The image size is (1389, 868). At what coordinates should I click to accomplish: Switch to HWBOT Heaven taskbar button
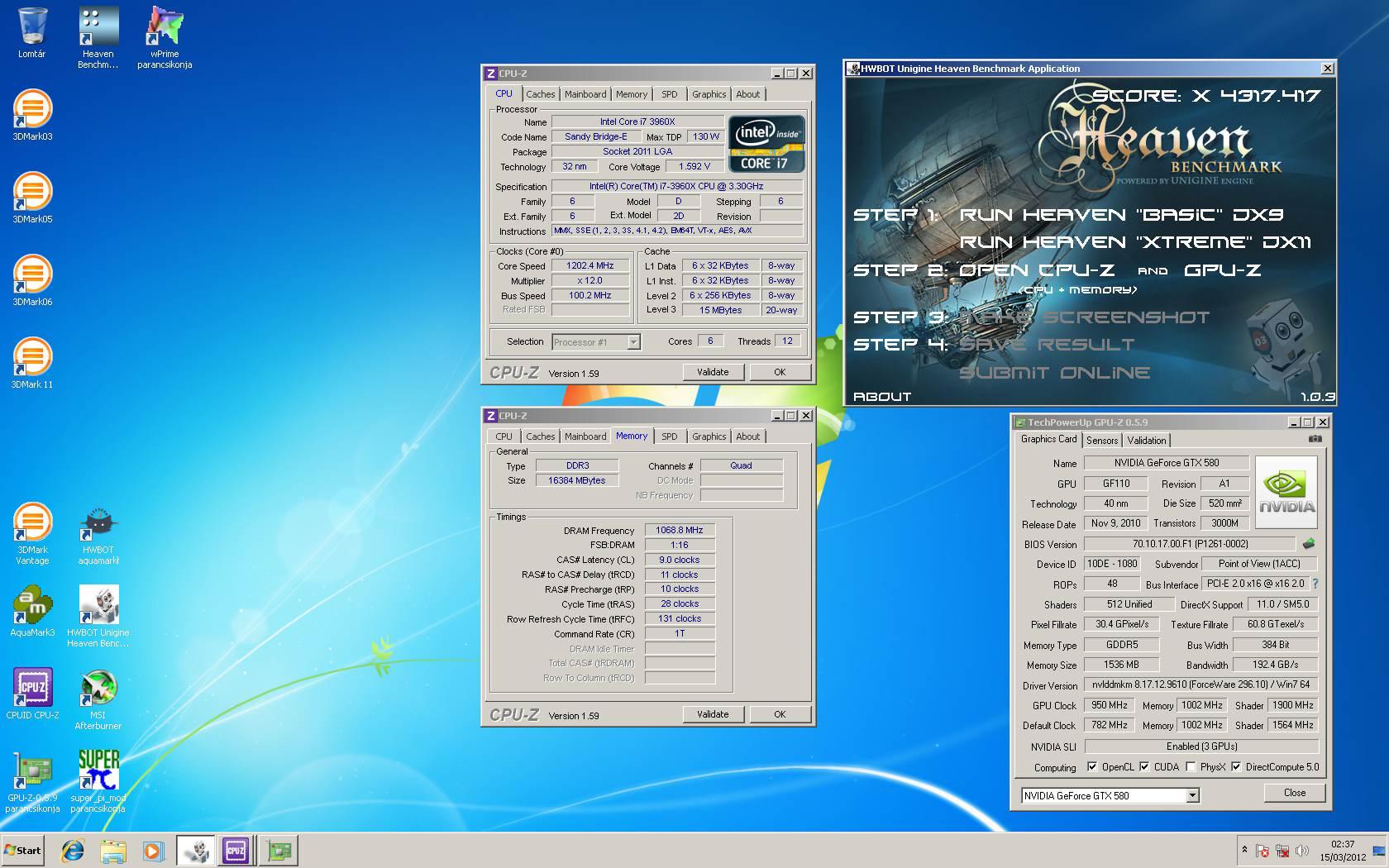(197, 850)
